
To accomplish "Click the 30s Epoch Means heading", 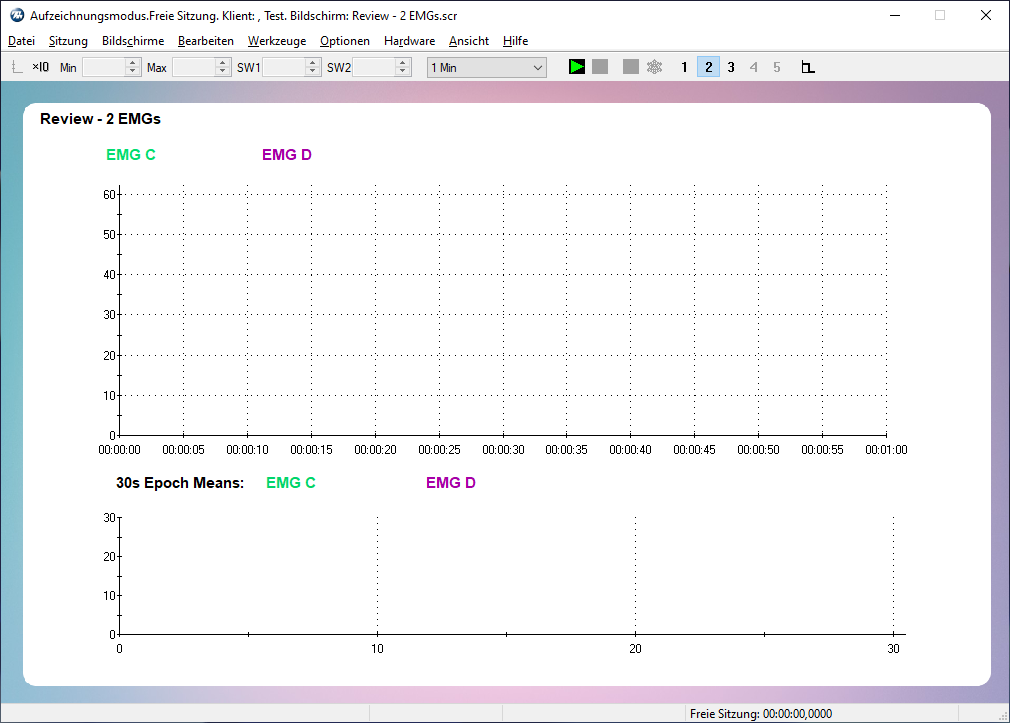I will pos(180,483).
